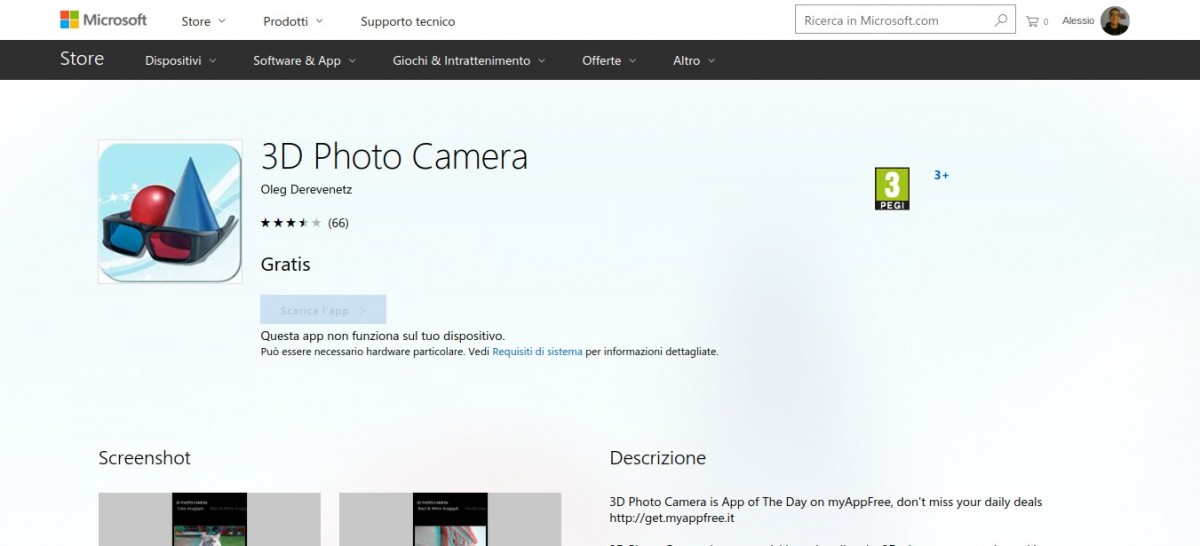
Task: Click 'Questa app non funziona' message
Action: 383,336
